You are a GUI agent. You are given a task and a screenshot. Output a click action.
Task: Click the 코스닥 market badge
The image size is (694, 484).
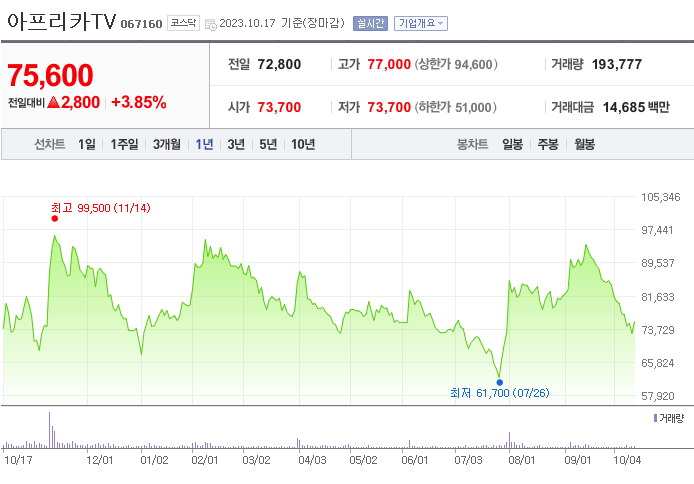pos(183,23)
